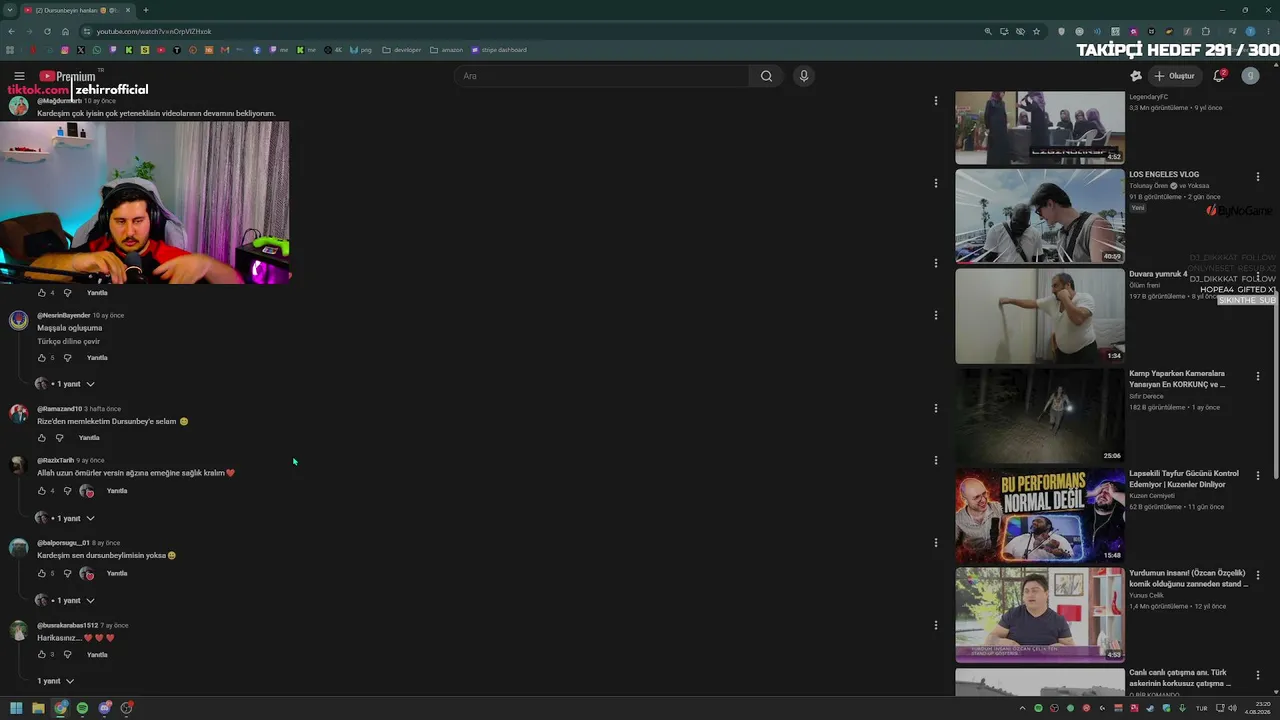Go back to the previous page

click(x=11, y=31)
